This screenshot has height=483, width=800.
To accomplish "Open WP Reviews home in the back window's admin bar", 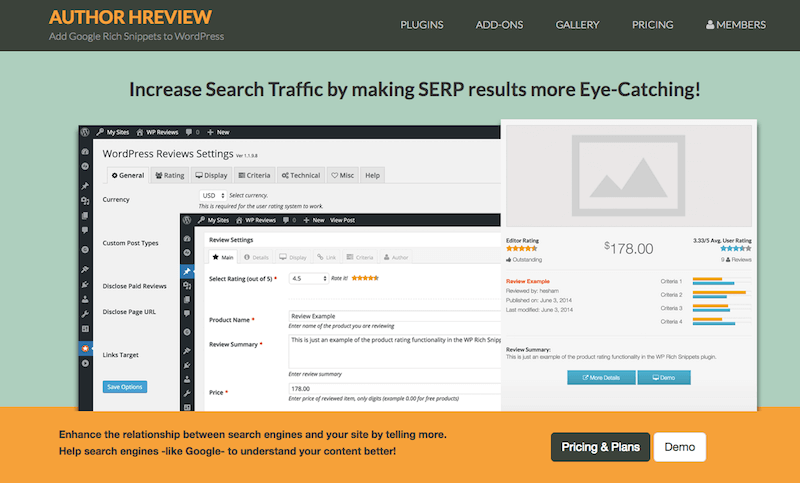I will pyautogui.click(x=157, y=132).
